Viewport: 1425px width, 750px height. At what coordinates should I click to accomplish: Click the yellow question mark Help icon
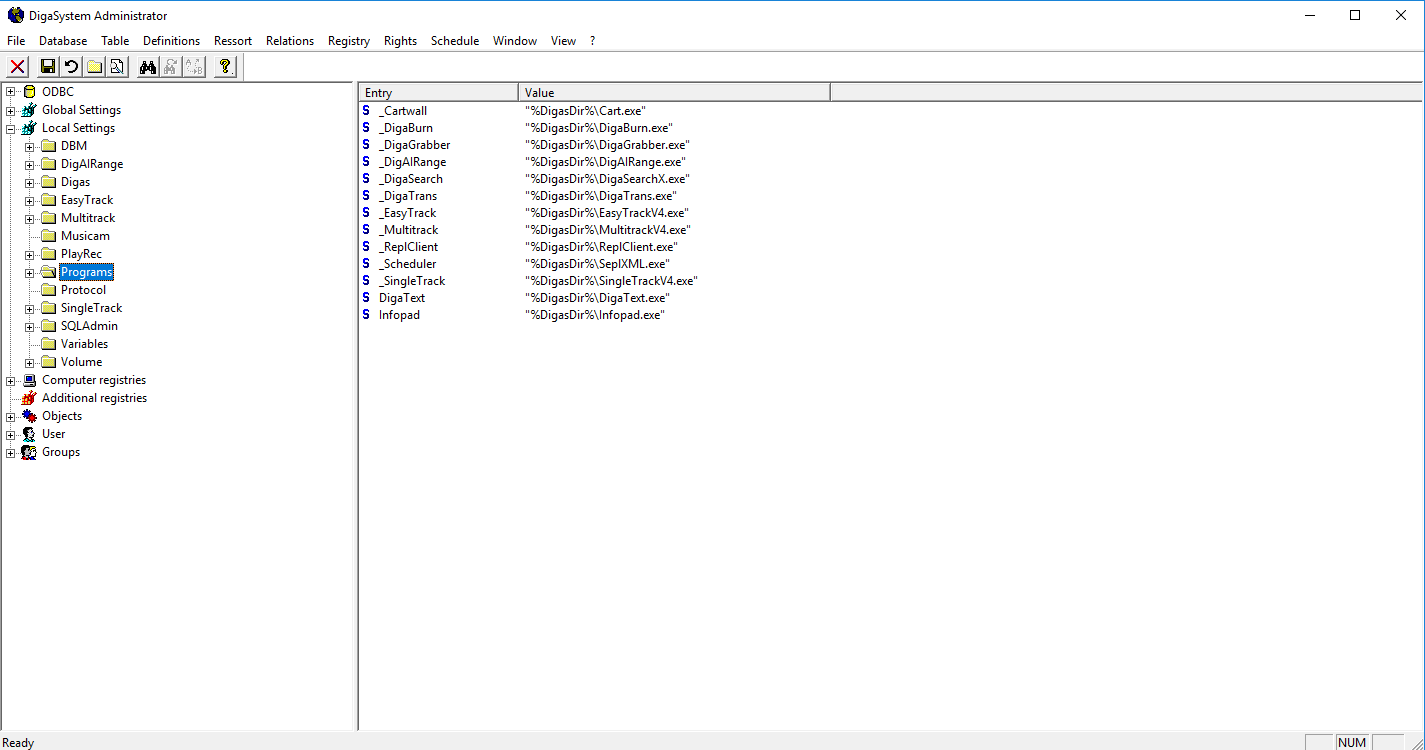point(225,67)
